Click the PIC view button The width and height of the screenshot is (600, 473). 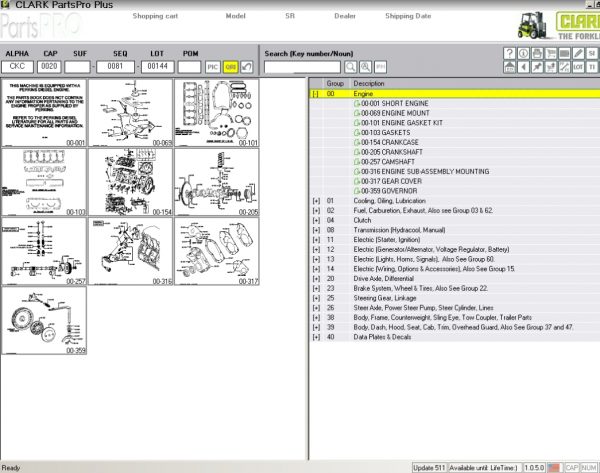pos(213,67)
